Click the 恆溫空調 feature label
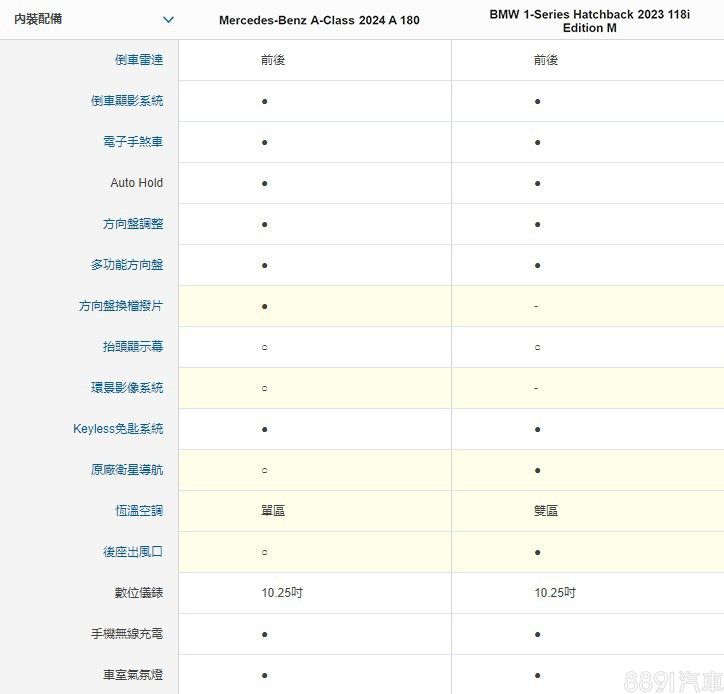This screenshot has width=724, height=694. click(139, 511)
